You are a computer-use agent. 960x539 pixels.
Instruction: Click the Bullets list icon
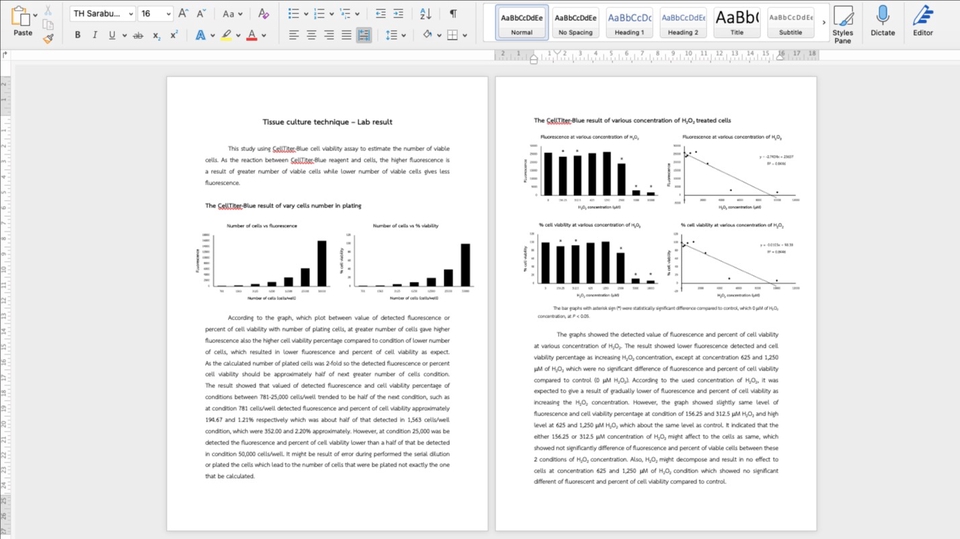294,13
